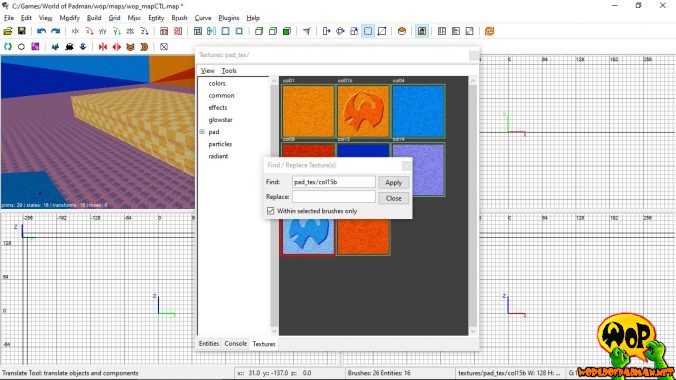Click into the Find texture field
Screen dimensions: 676x380
[334, 182]
